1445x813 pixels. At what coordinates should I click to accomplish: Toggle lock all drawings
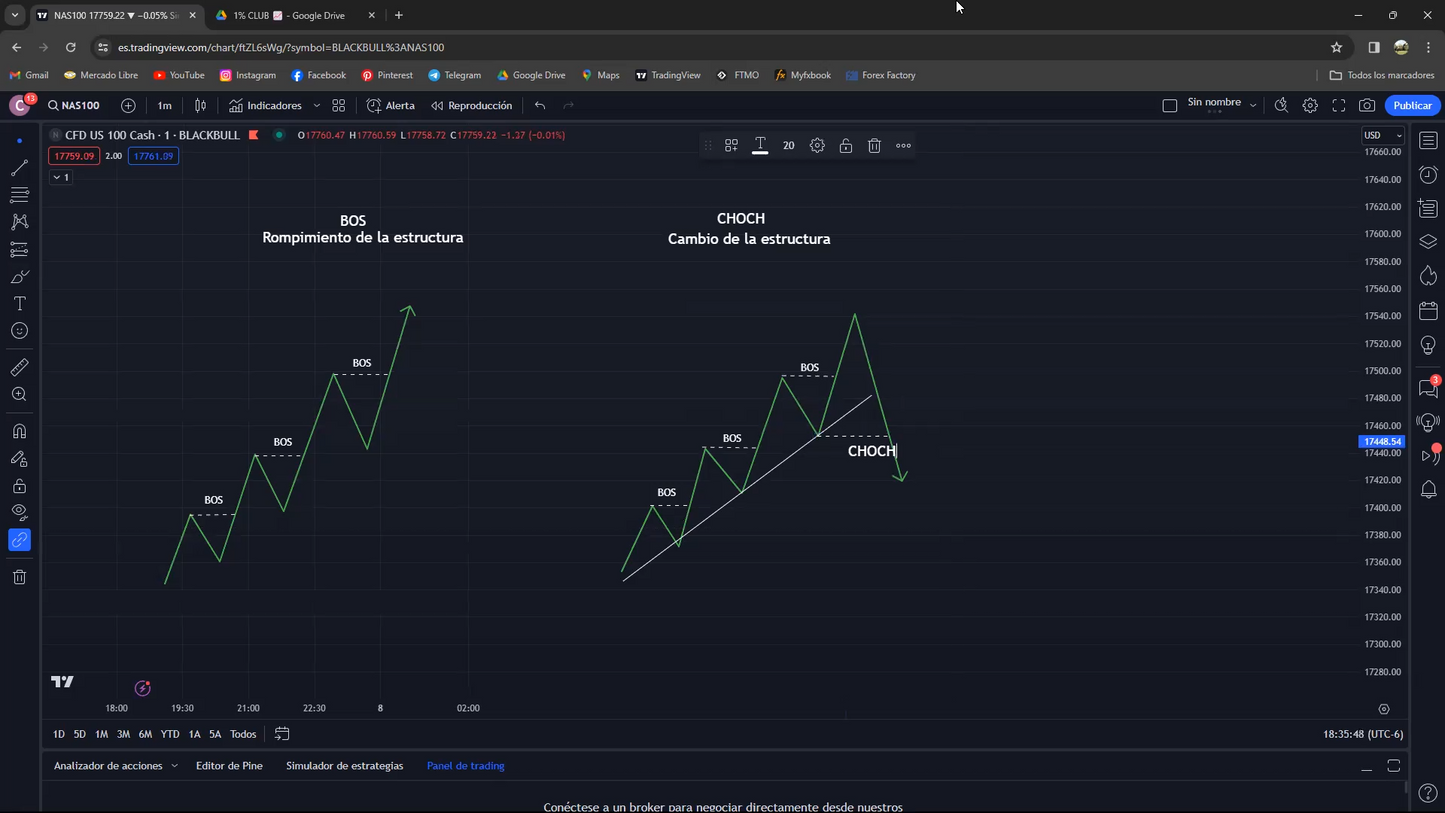tap(19, 486)
